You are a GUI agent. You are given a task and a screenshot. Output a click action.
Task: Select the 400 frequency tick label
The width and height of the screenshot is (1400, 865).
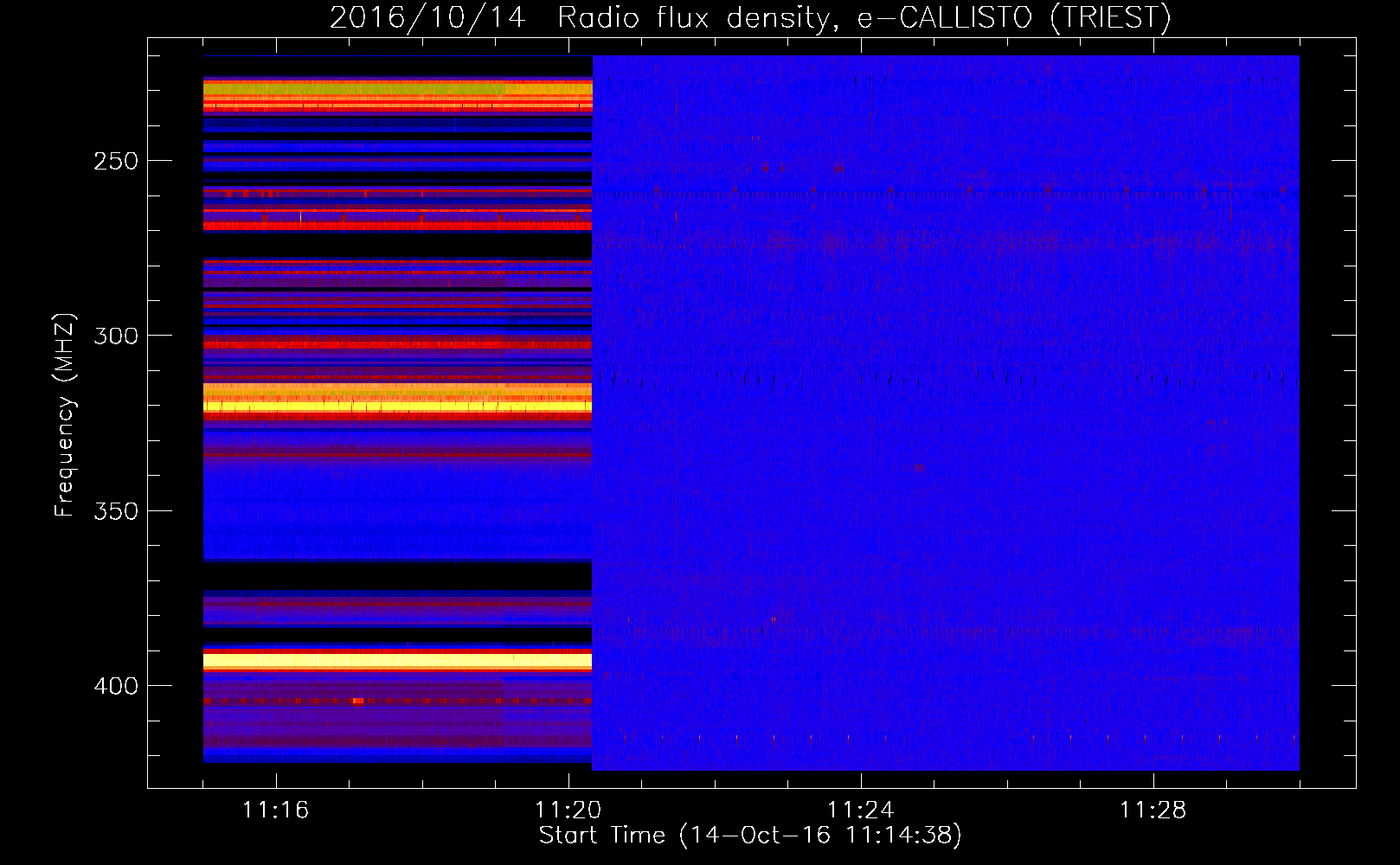click(x=116, y=686)
